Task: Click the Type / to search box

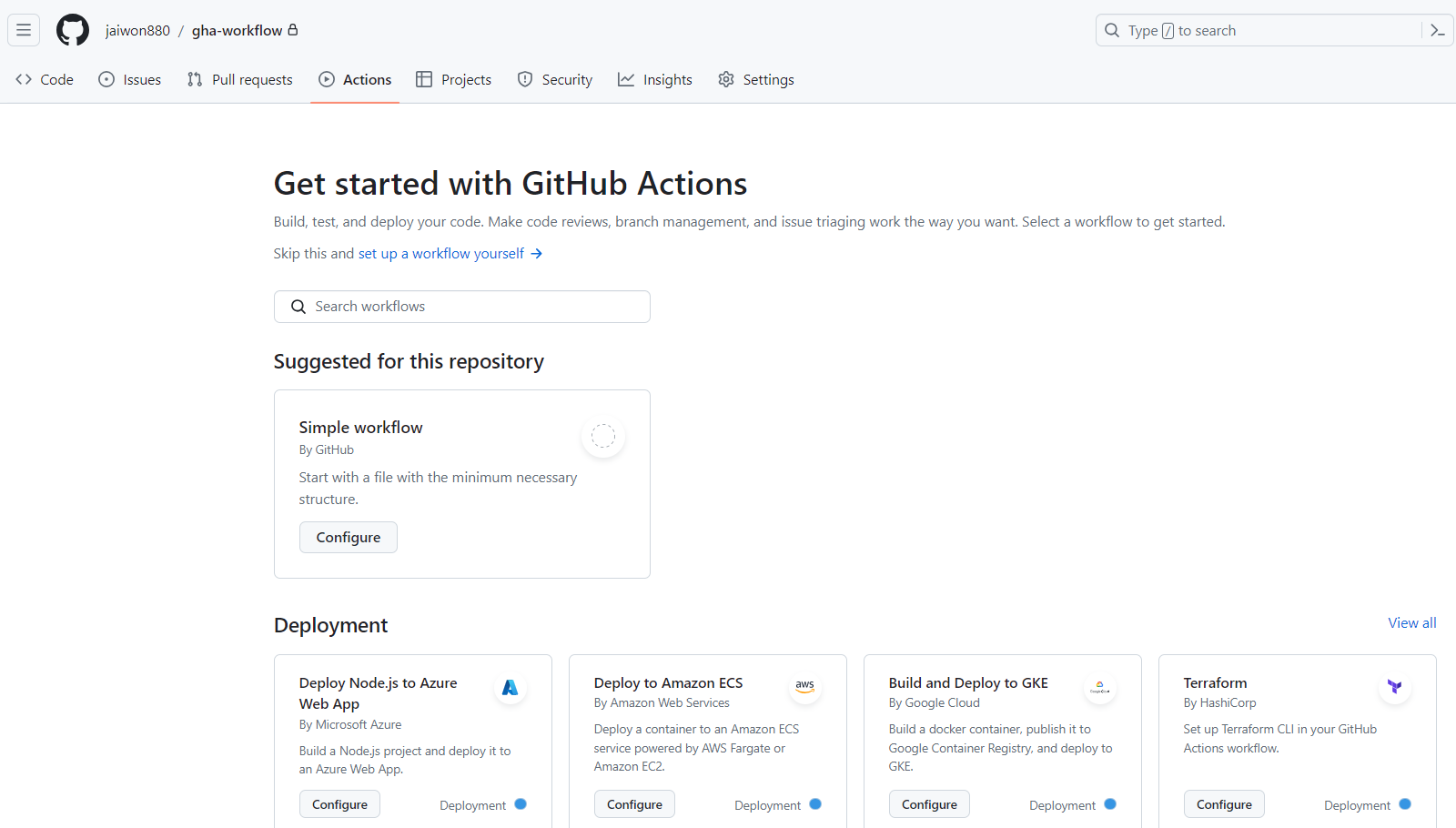Action: click(1259, 30)
